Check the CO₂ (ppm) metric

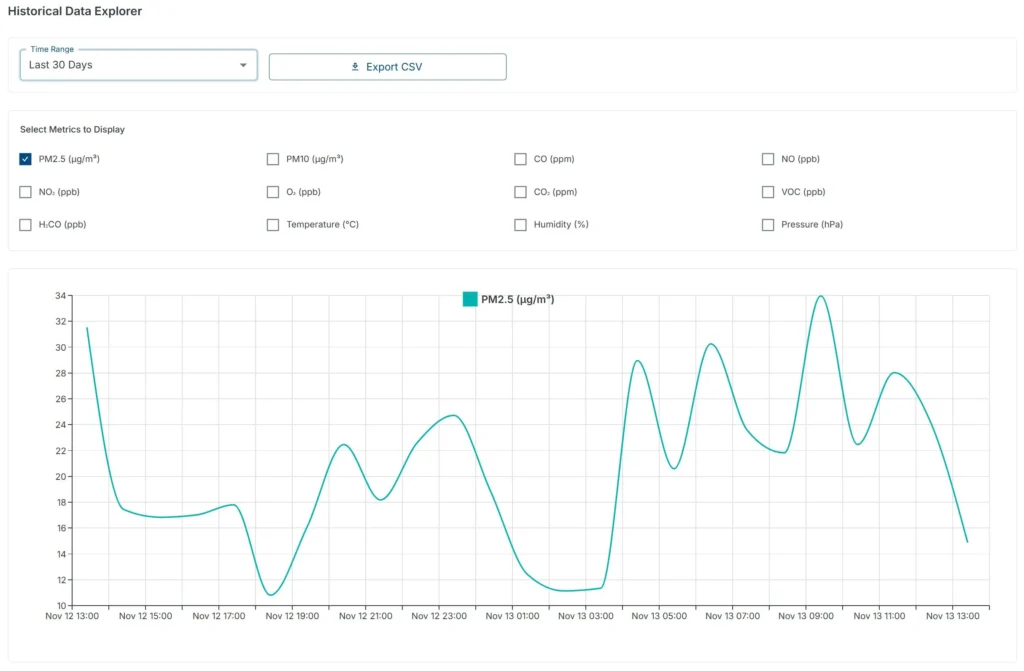point(520,192)
